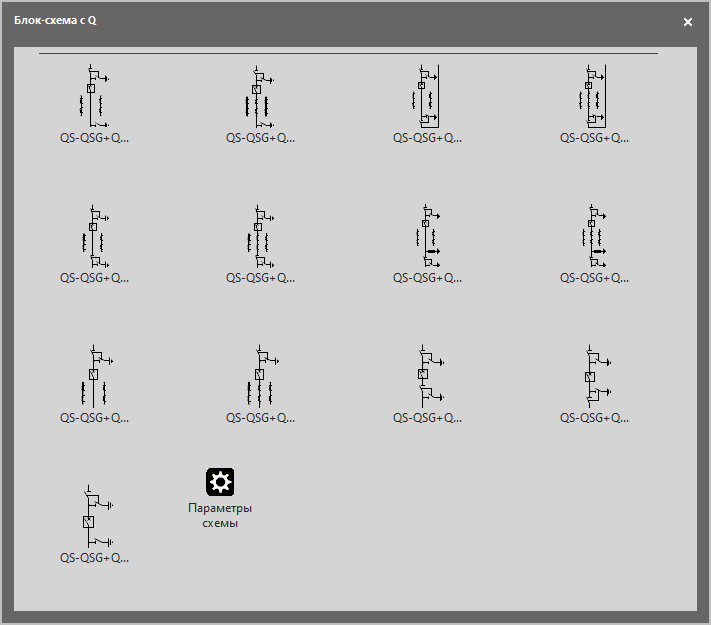
Task: Pick second scheme diagram in third row
Action: [259, 376]
